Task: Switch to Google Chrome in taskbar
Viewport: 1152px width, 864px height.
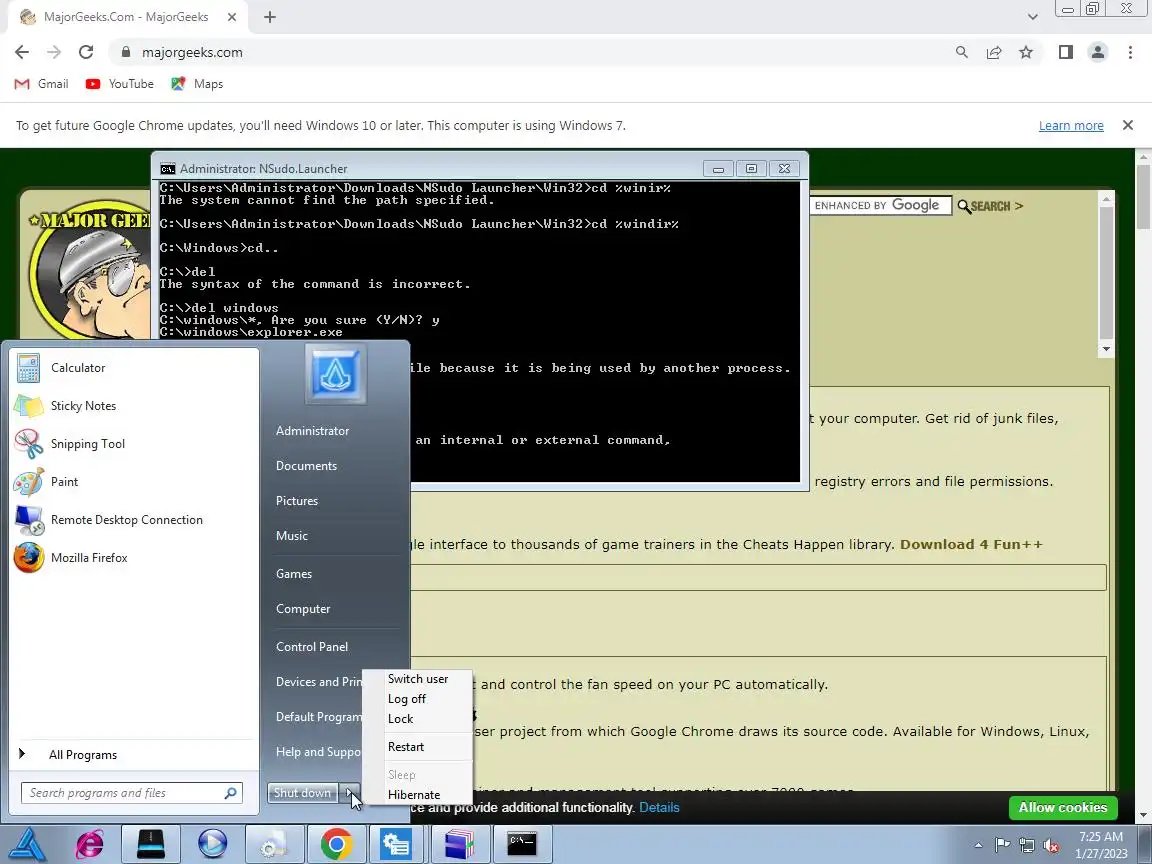Action: [x=336, y=844]
